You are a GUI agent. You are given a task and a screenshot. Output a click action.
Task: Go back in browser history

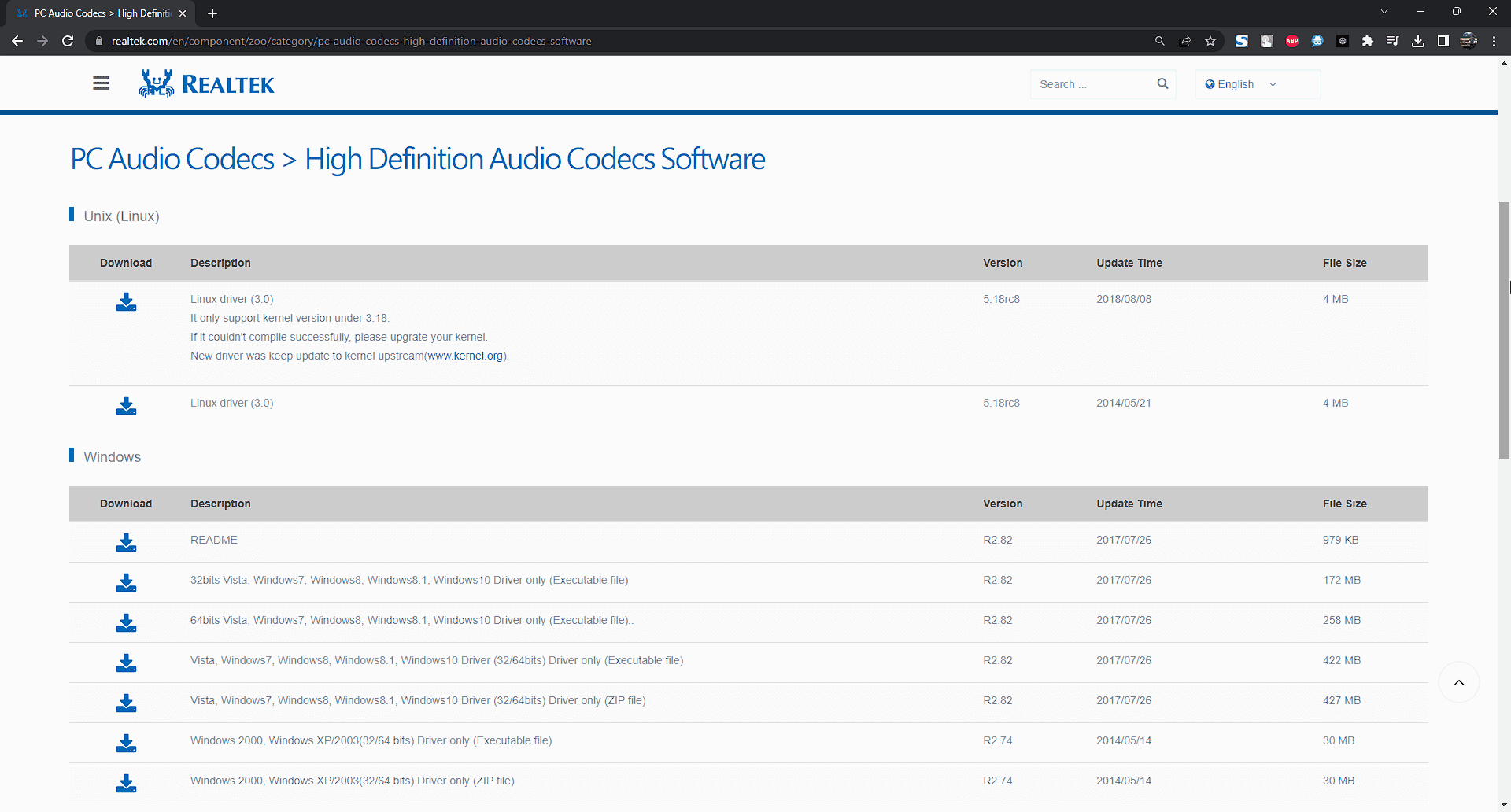point(17,41)
